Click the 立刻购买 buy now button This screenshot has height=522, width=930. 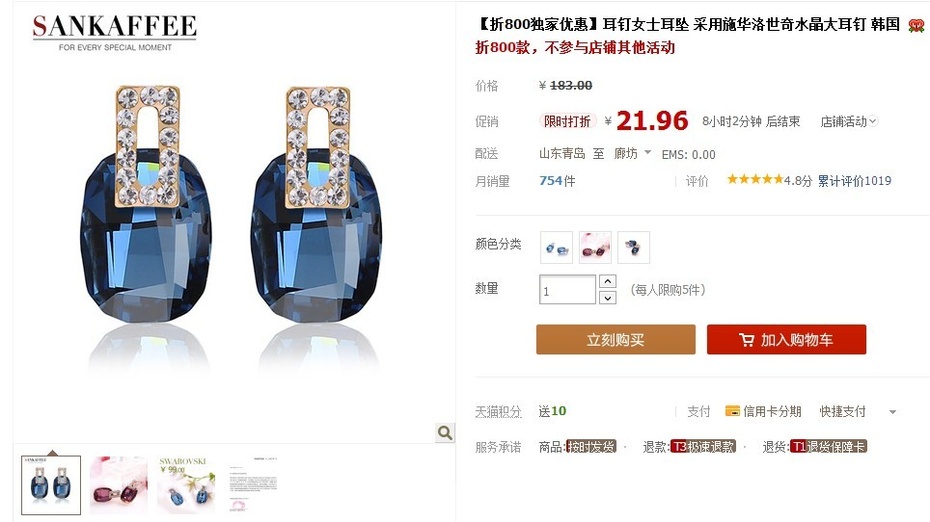point(616,339)
